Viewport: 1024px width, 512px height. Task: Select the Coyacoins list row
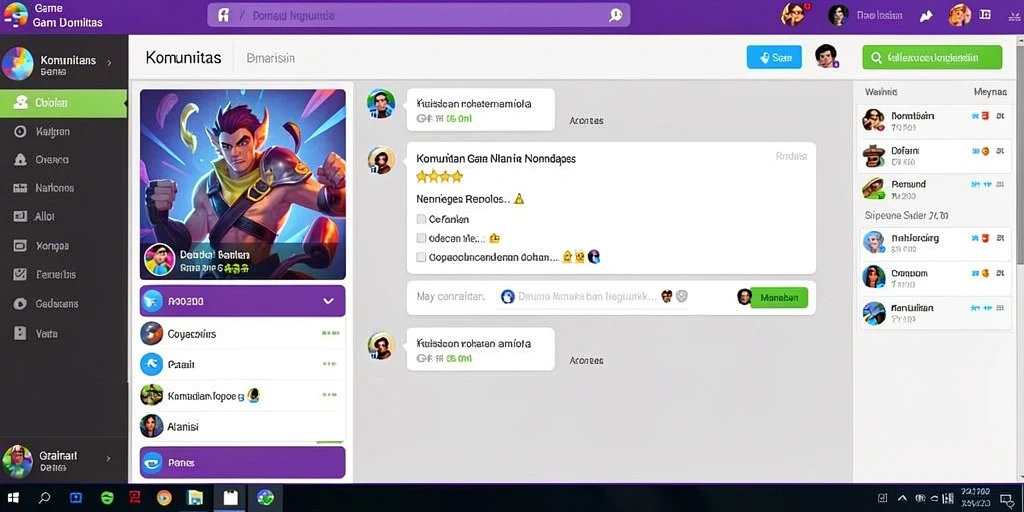[x=242, y=334]
